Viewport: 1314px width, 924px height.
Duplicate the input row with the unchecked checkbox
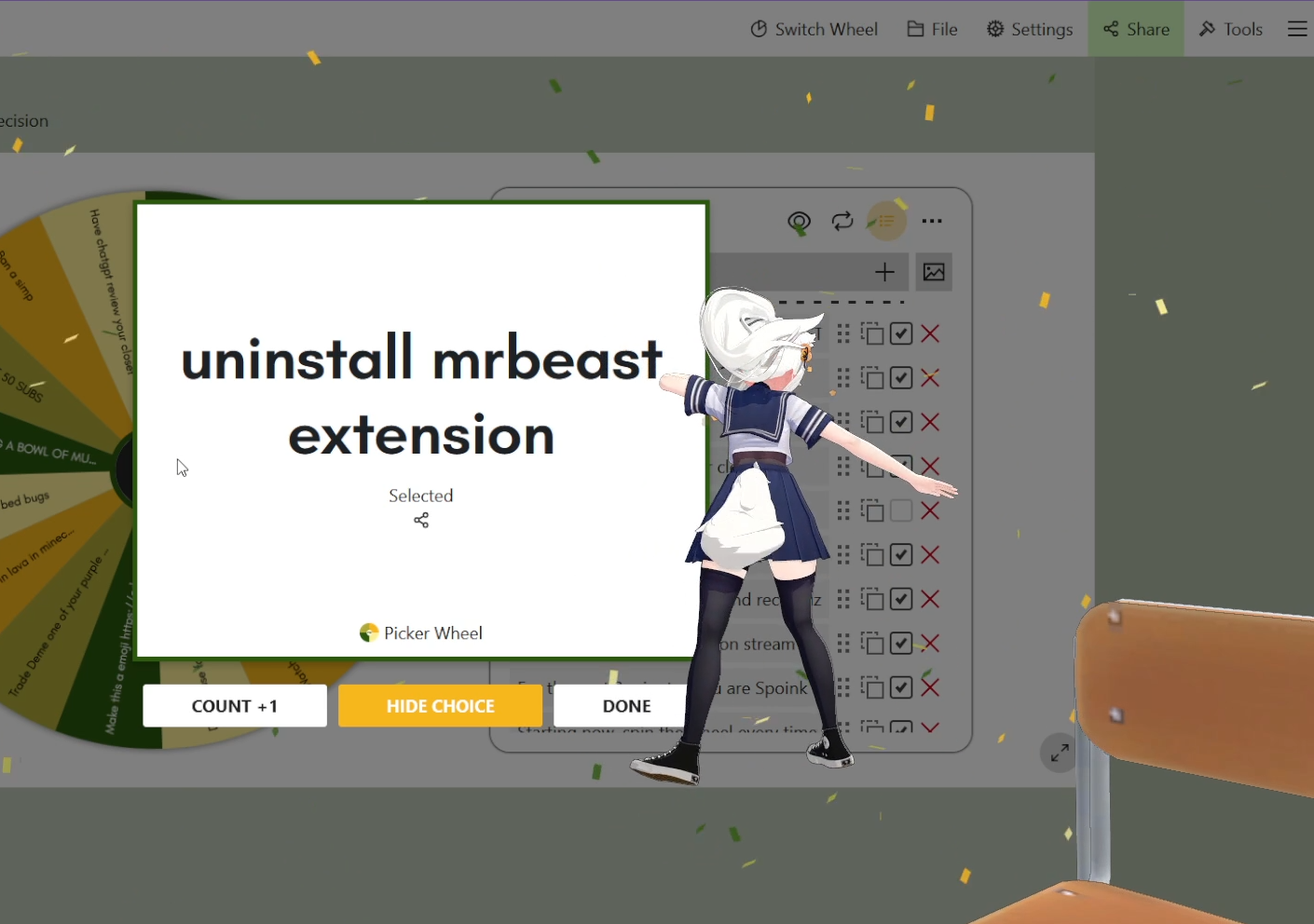(x=872, y=510)
